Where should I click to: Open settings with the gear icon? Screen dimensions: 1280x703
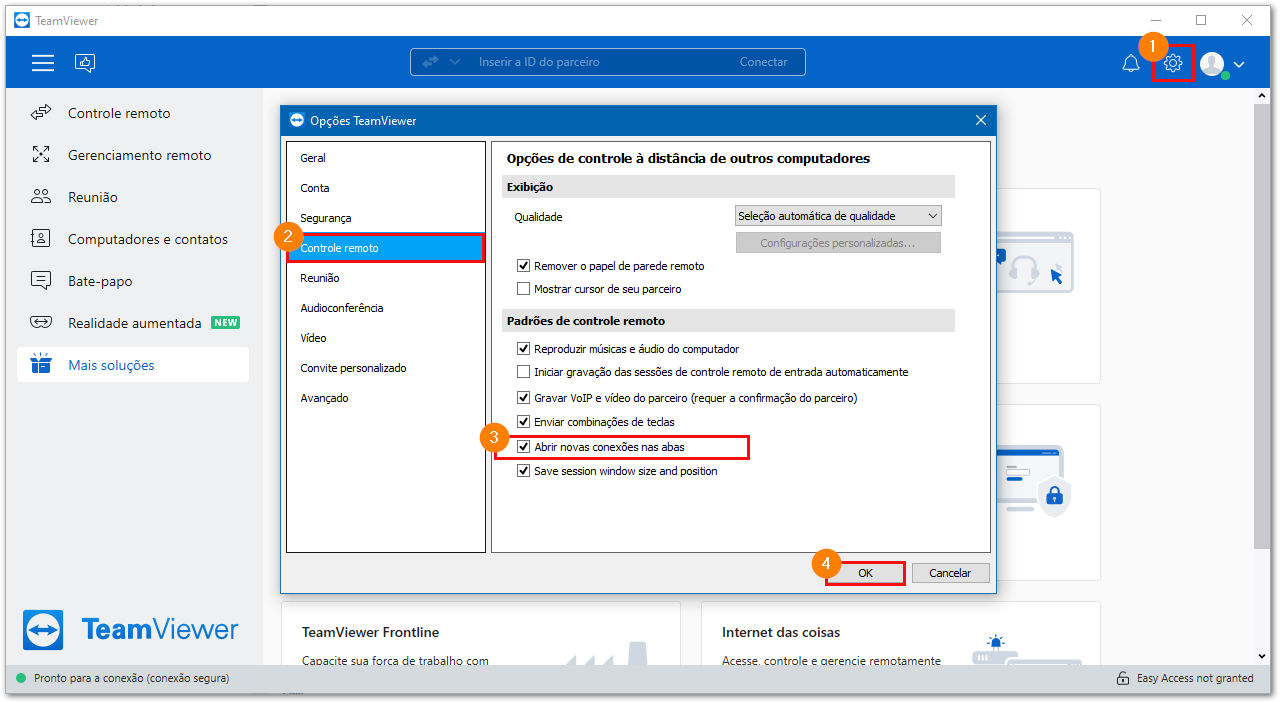point(1173,64)
